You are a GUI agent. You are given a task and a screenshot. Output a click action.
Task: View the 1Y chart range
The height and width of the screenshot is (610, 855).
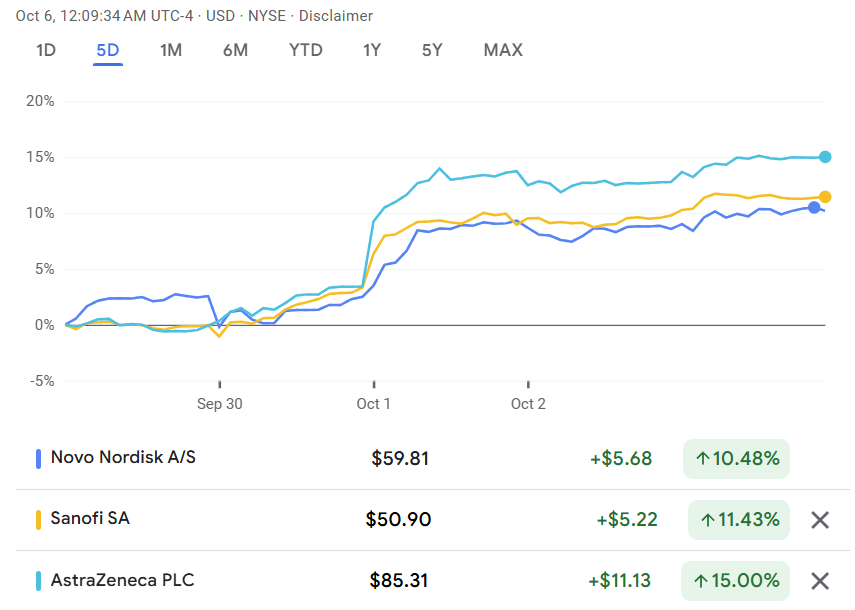click(x=372, y=50)
